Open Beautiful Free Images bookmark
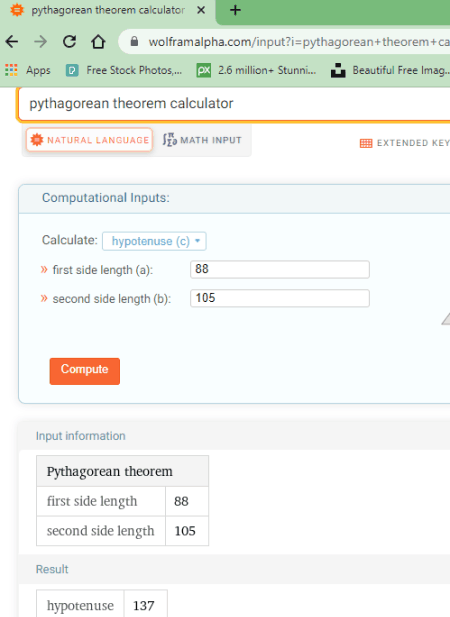This screenshot has width=450, height=617. pyautogui.click(x=389, y=70)
